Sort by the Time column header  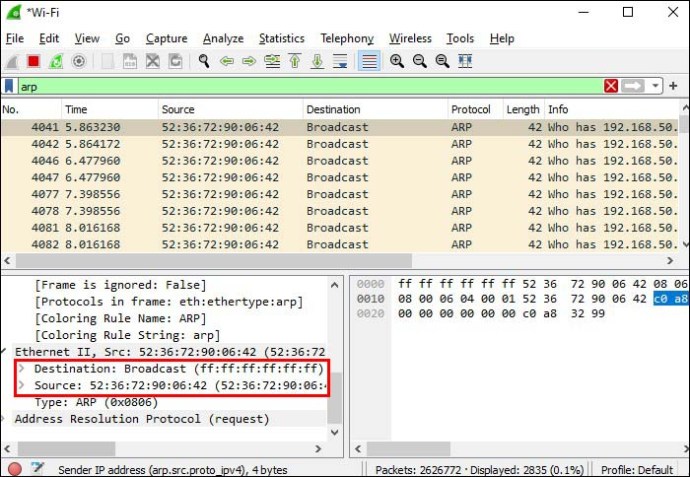tap(110, 109)
